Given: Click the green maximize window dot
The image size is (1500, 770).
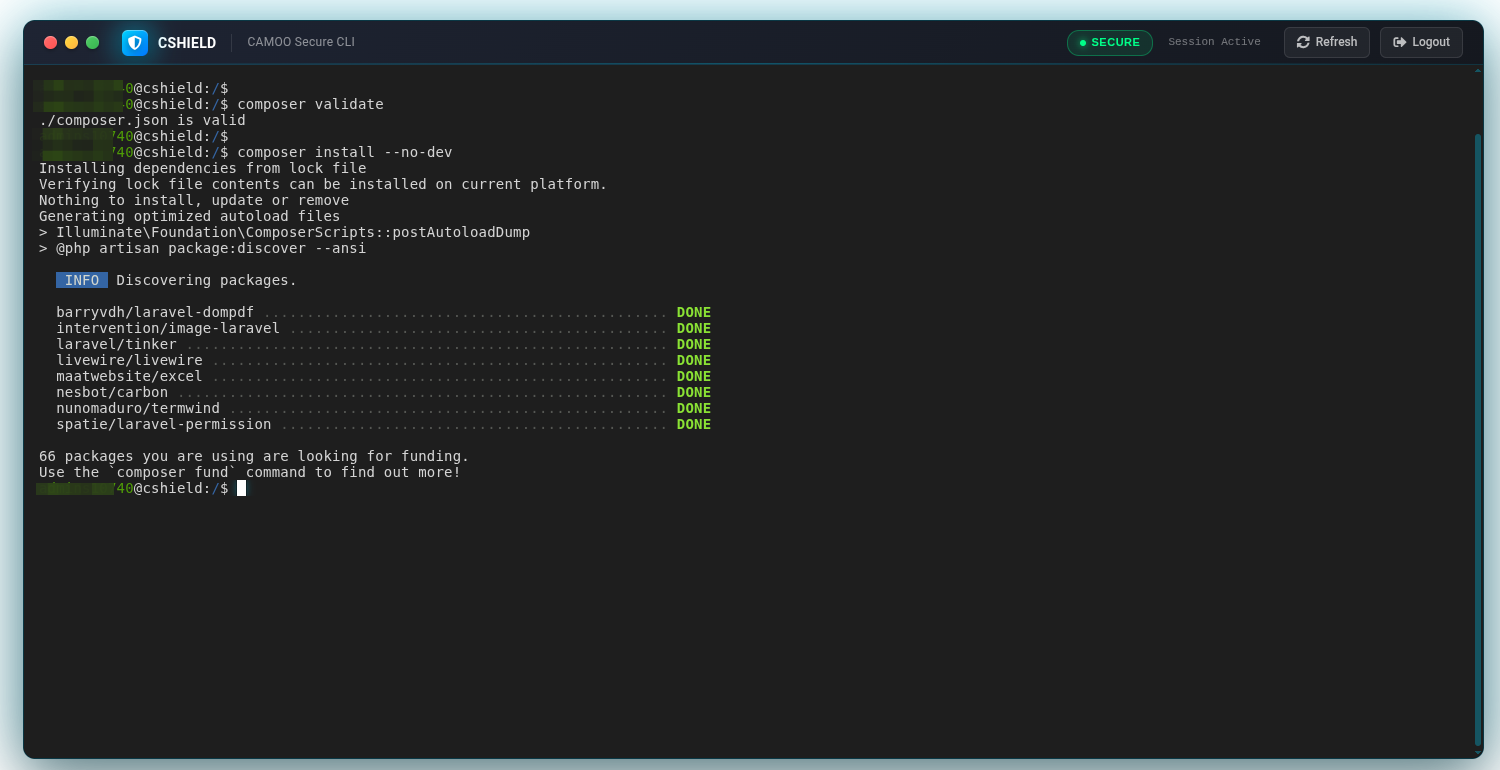Looking at the screenshot, I should 92,42.
